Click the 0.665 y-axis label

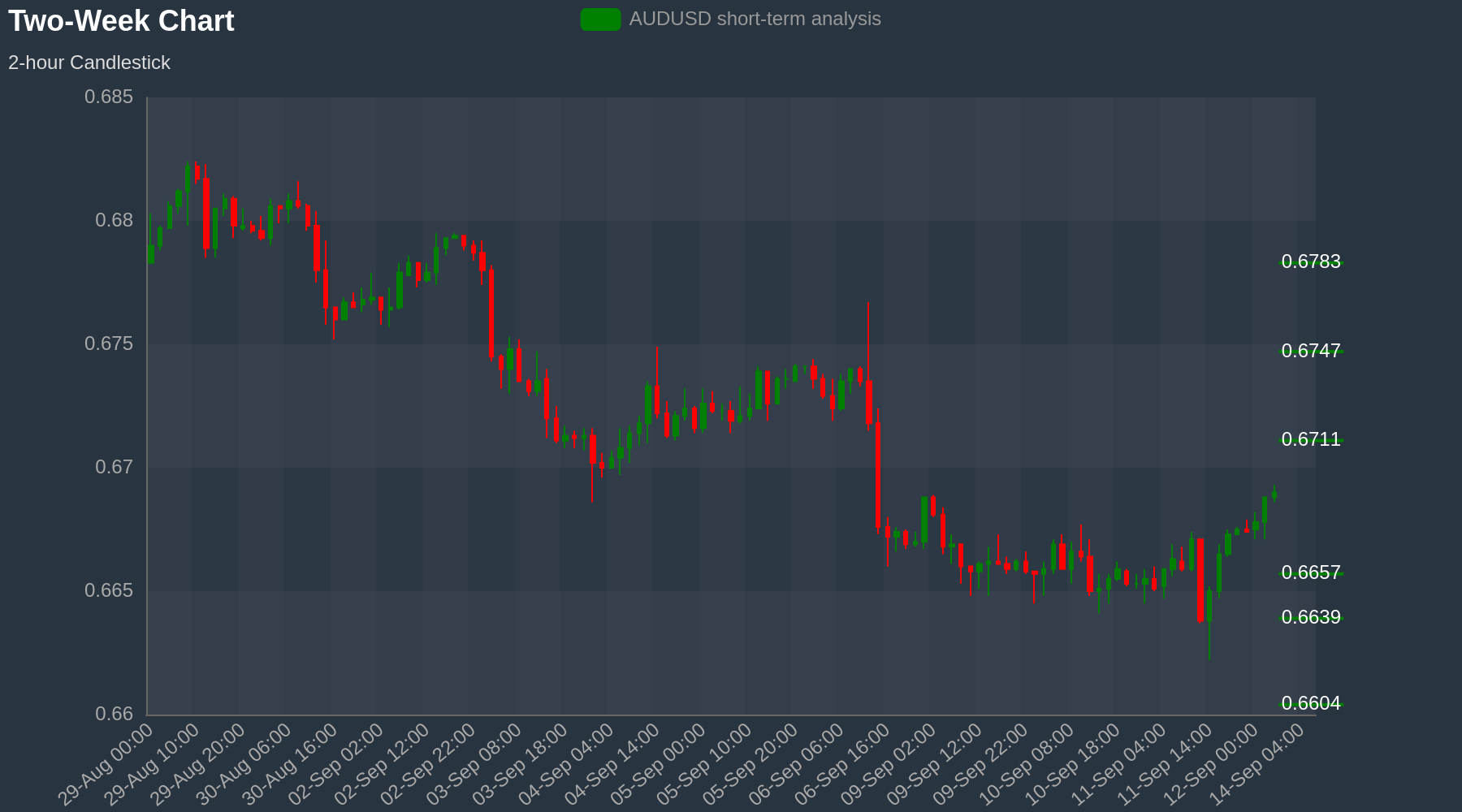109,590
